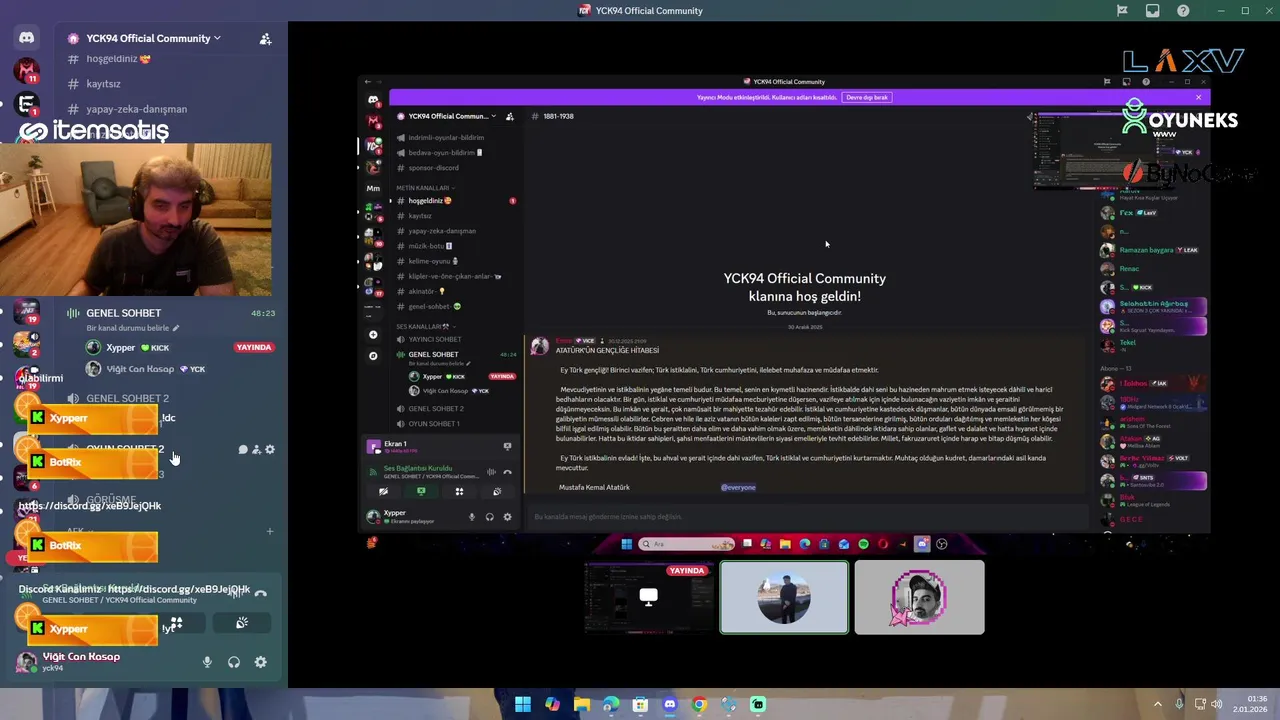Open indirimli-oyunlar-bildirim channel in streamed Discord

pos(446,137)
